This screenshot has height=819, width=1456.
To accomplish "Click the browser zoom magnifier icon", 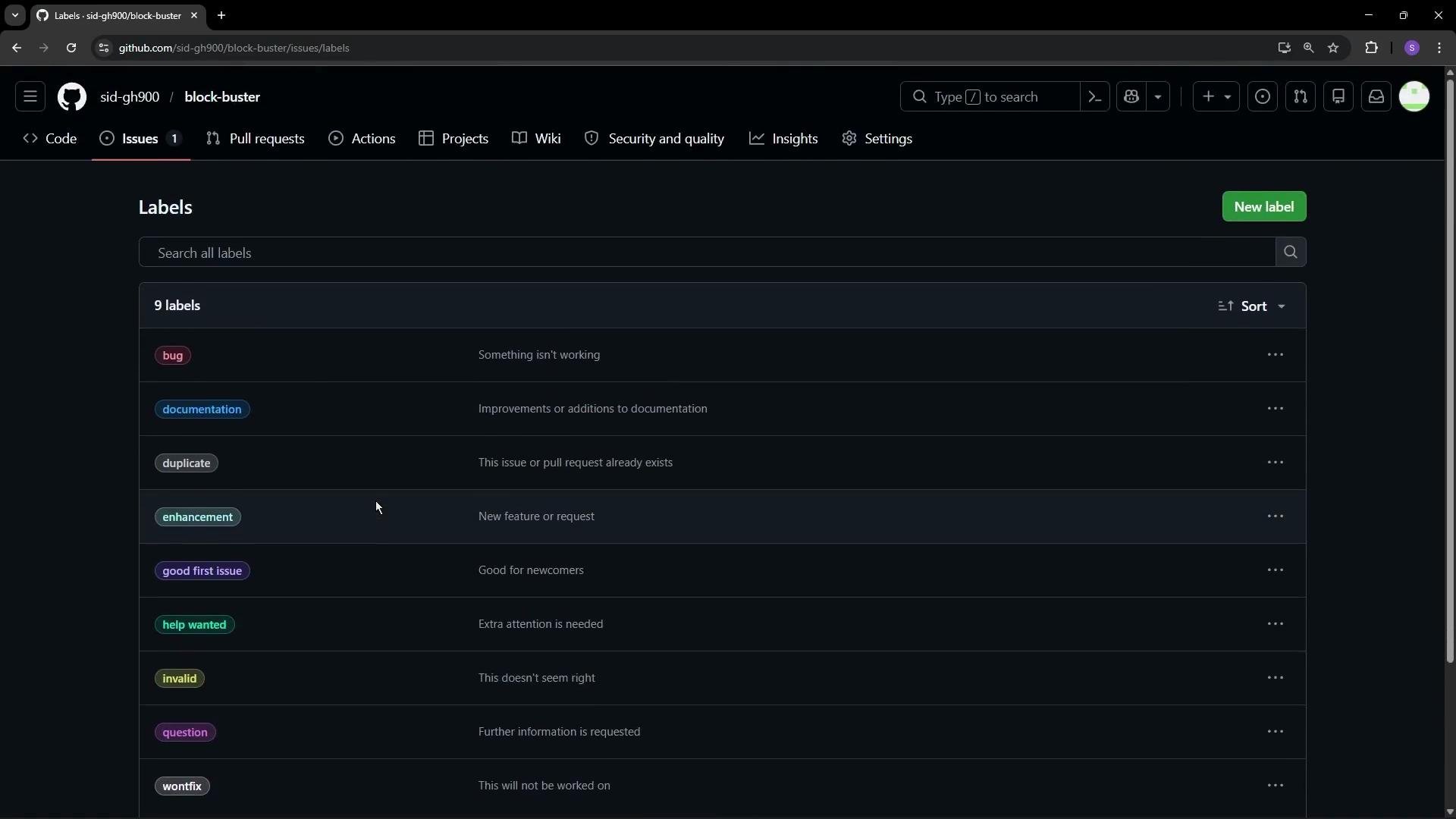I will pyautogui.click(x=1308, y=48).
